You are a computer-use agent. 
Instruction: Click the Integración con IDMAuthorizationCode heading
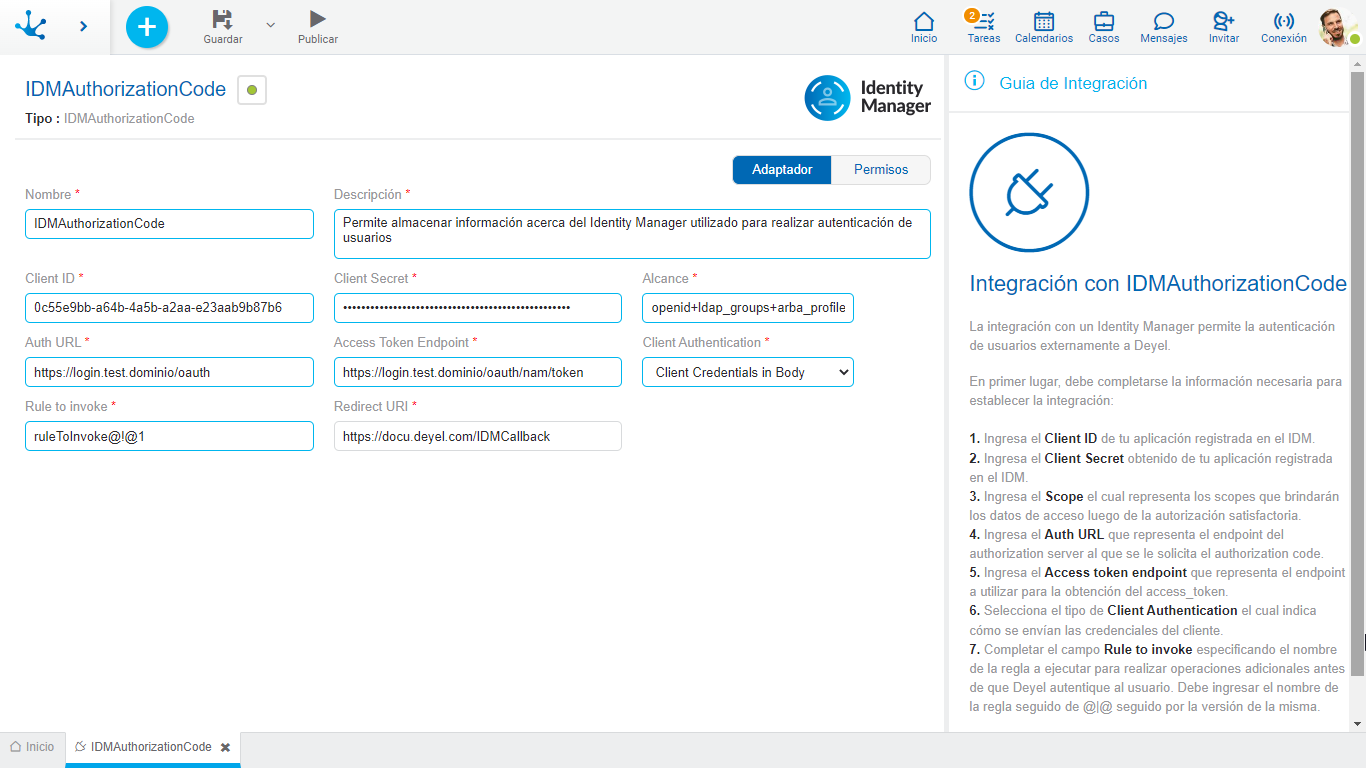[x=1158, y=283]
